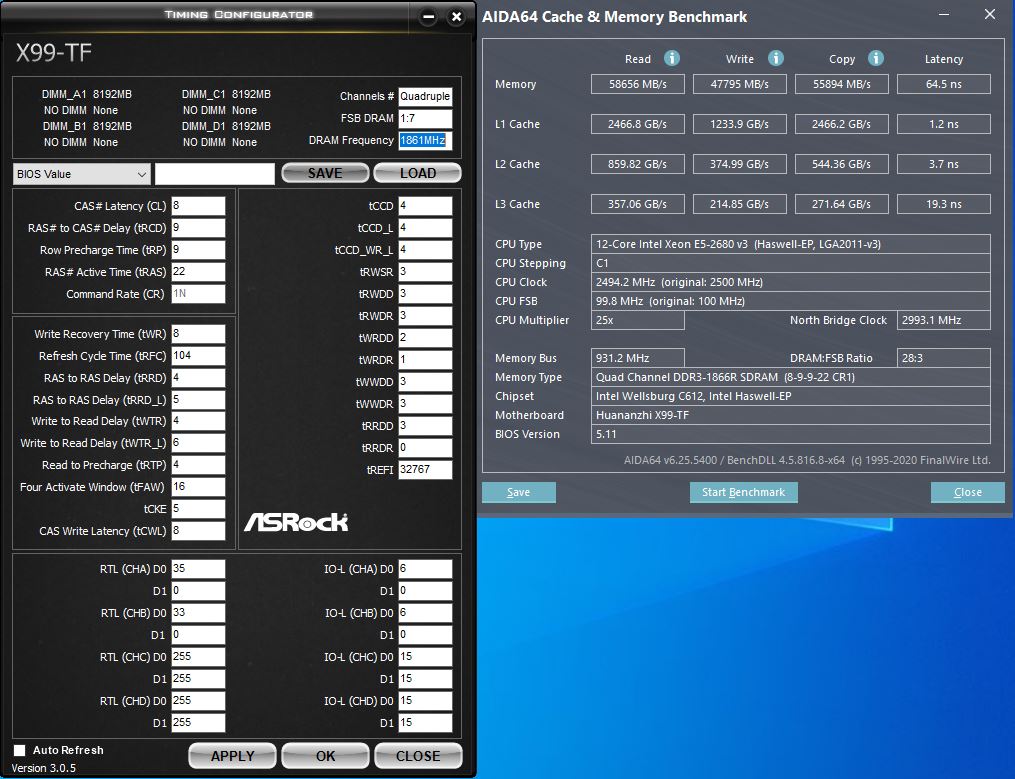
Task: Click the Memory Latency value 64.5 ns
Action: pos(944,84)
